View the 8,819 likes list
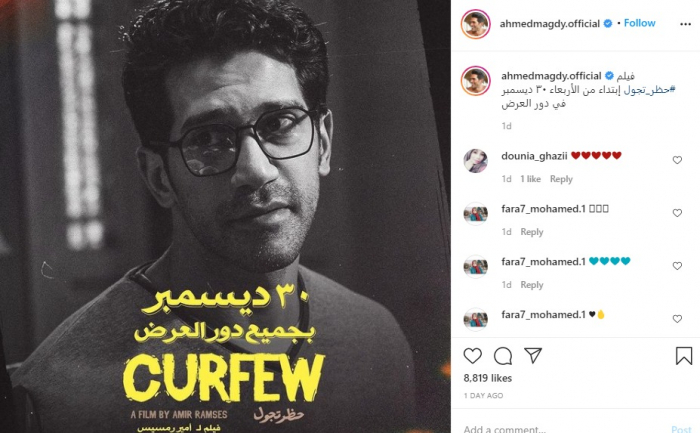Image resolution: width=700 pixels, height=433 pixels. [488, 378]
